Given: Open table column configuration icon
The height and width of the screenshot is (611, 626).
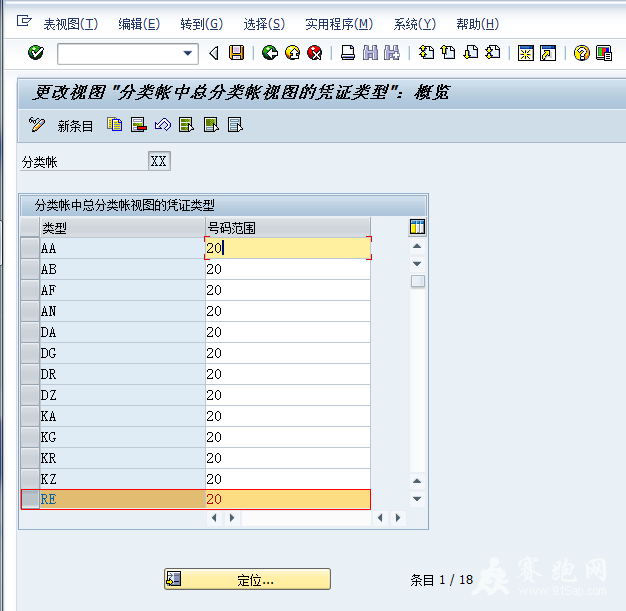Looking at the screenshot, I should 417,227.
